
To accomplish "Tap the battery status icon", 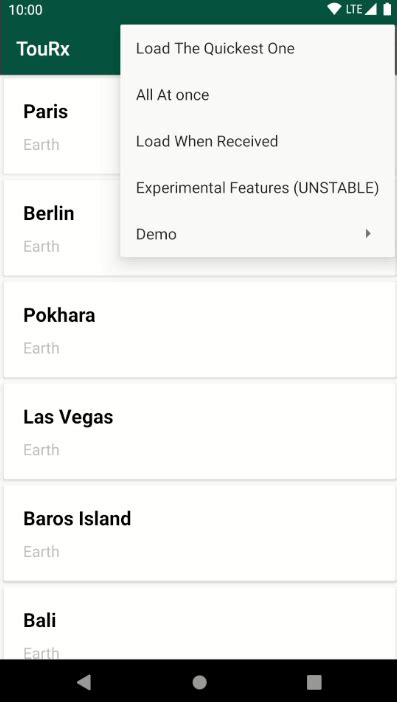I will point(387,9).
